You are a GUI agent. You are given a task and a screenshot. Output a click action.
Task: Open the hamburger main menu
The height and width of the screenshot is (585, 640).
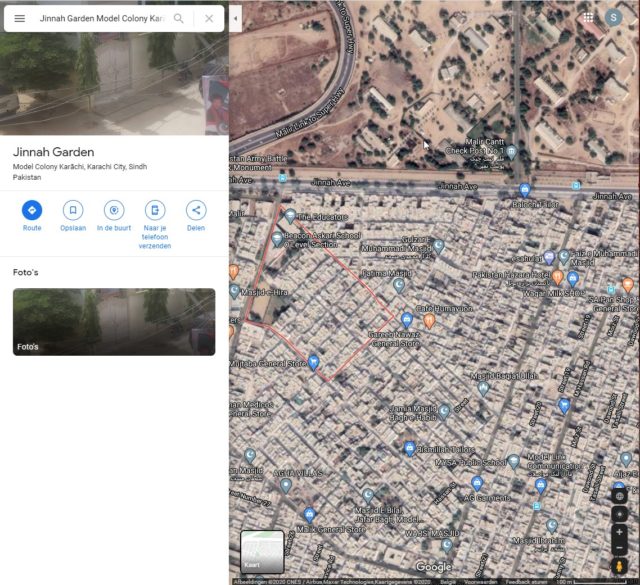click(20, 18)
